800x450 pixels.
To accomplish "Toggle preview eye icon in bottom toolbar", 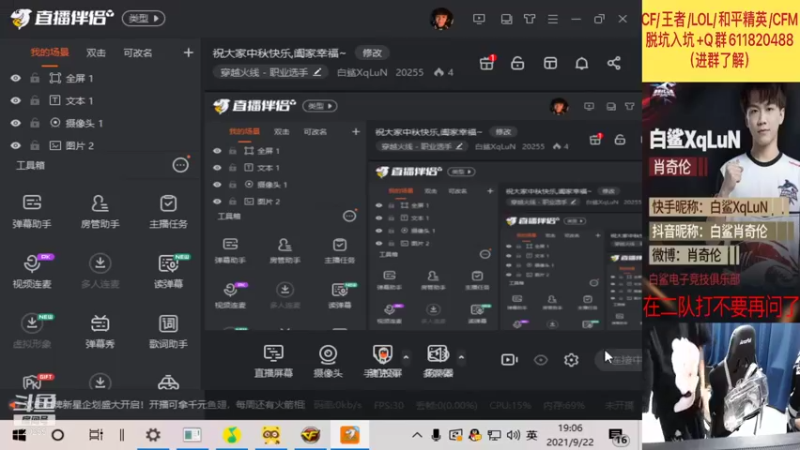I will coord(541,360).
